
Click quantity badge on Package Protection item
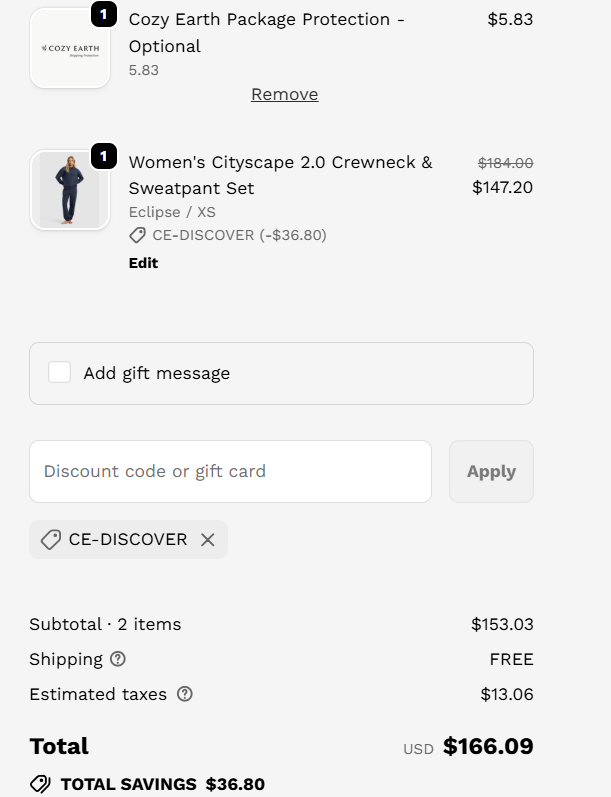[104, 15]
